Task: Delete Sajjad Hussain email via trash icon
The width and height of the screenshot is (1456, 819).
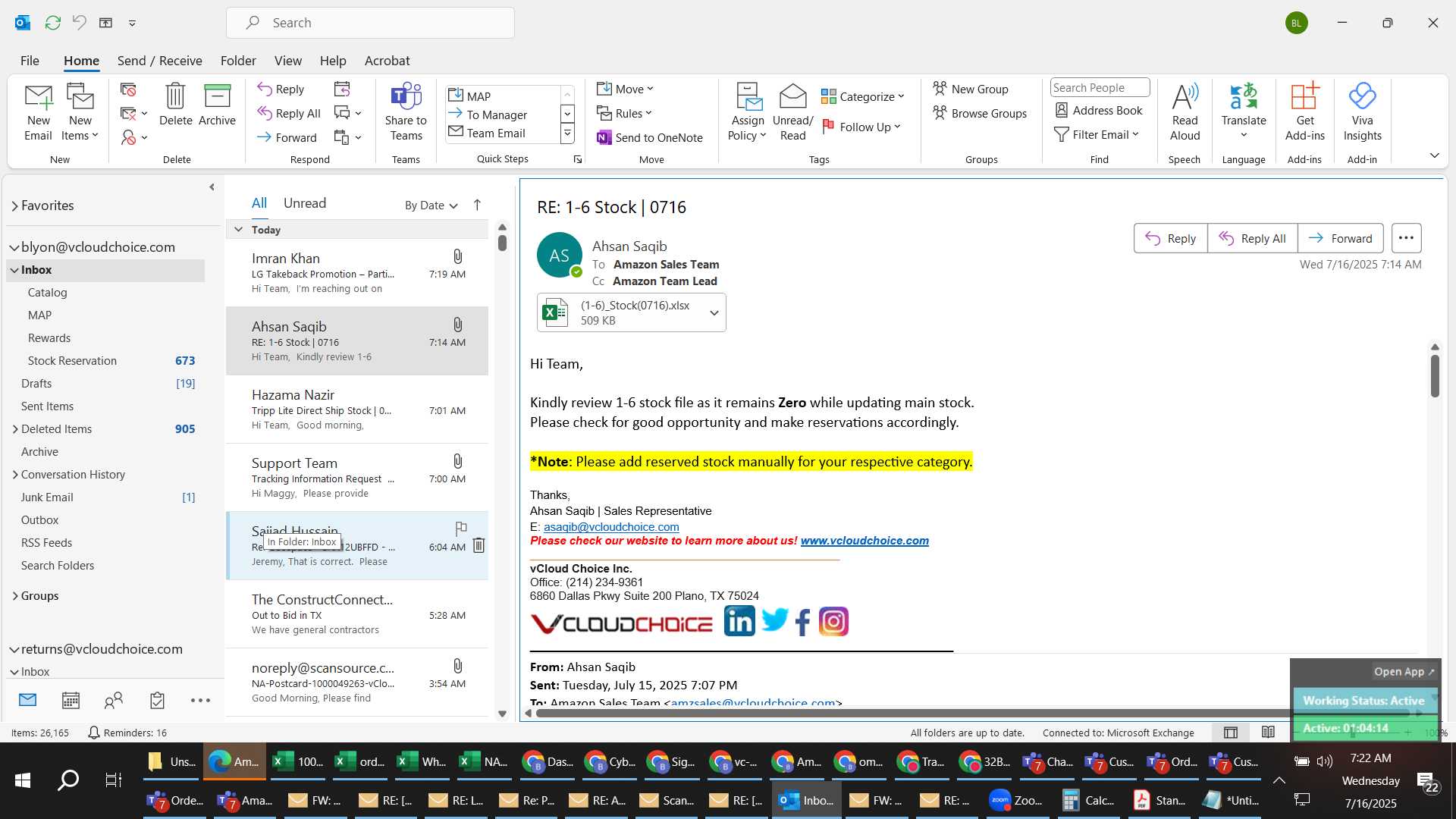Action: click(x=479, y=545)
